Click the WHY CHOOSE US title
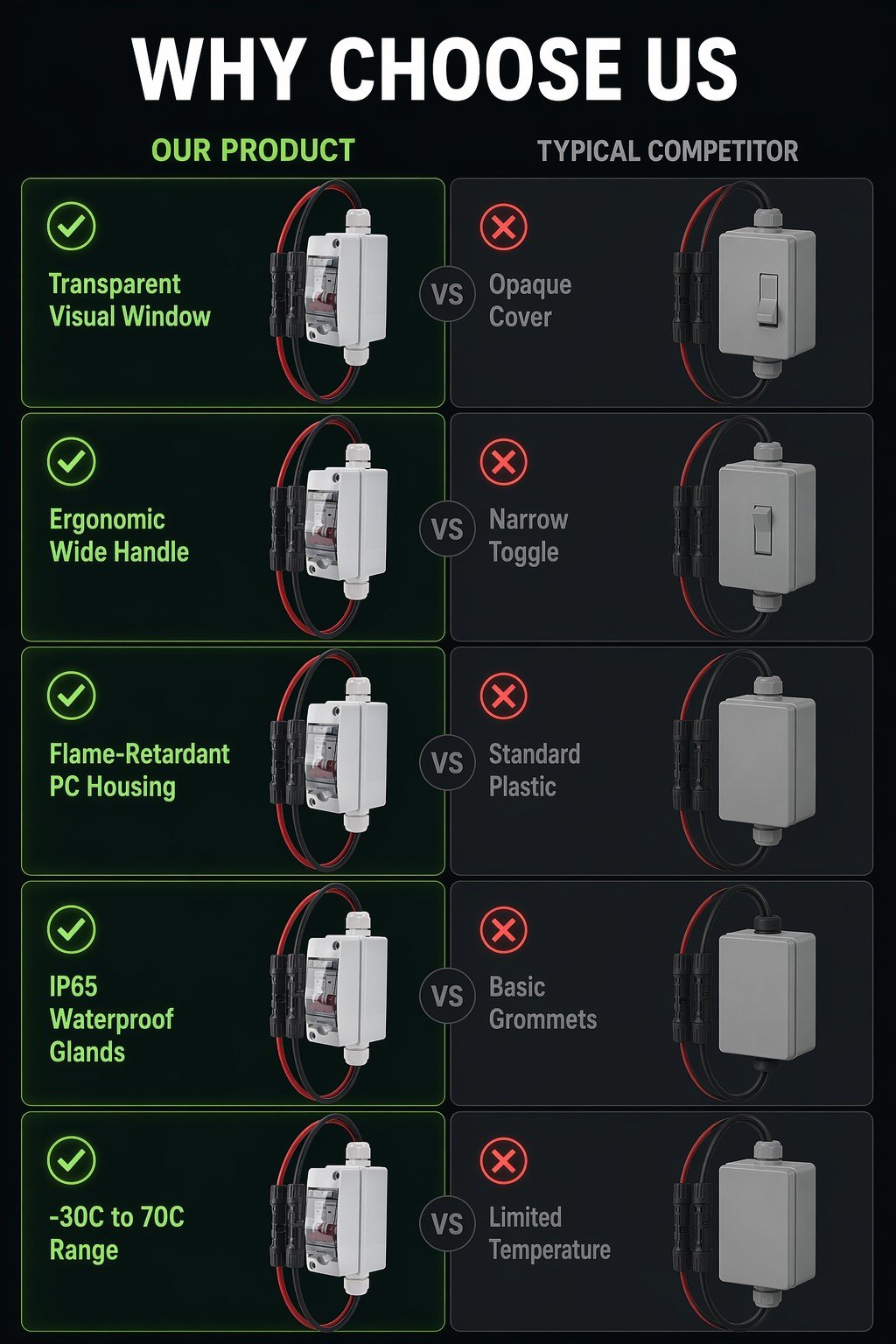 (x=436, y=69)
